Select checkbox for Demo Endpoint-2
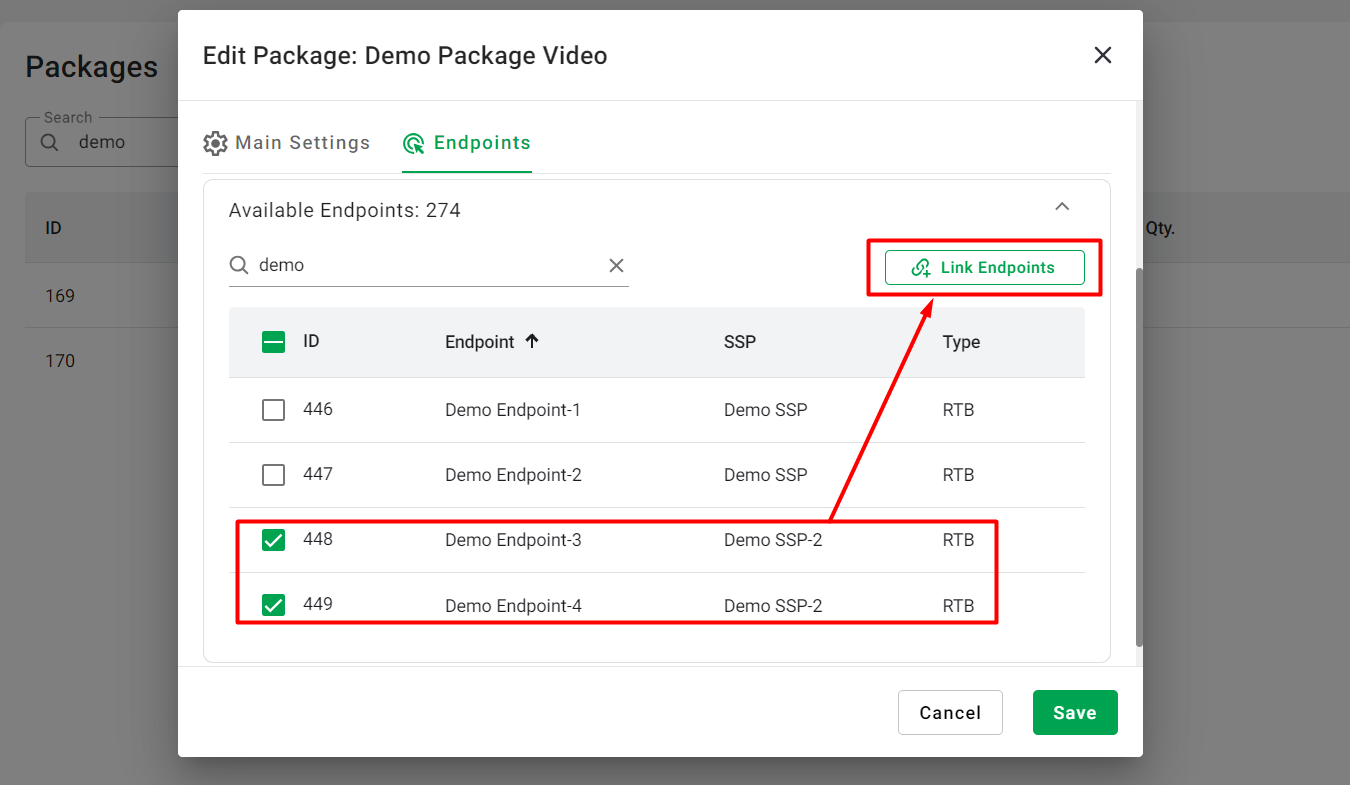The height and width of the screenshot is (785, 1350). tap(273, 475)
